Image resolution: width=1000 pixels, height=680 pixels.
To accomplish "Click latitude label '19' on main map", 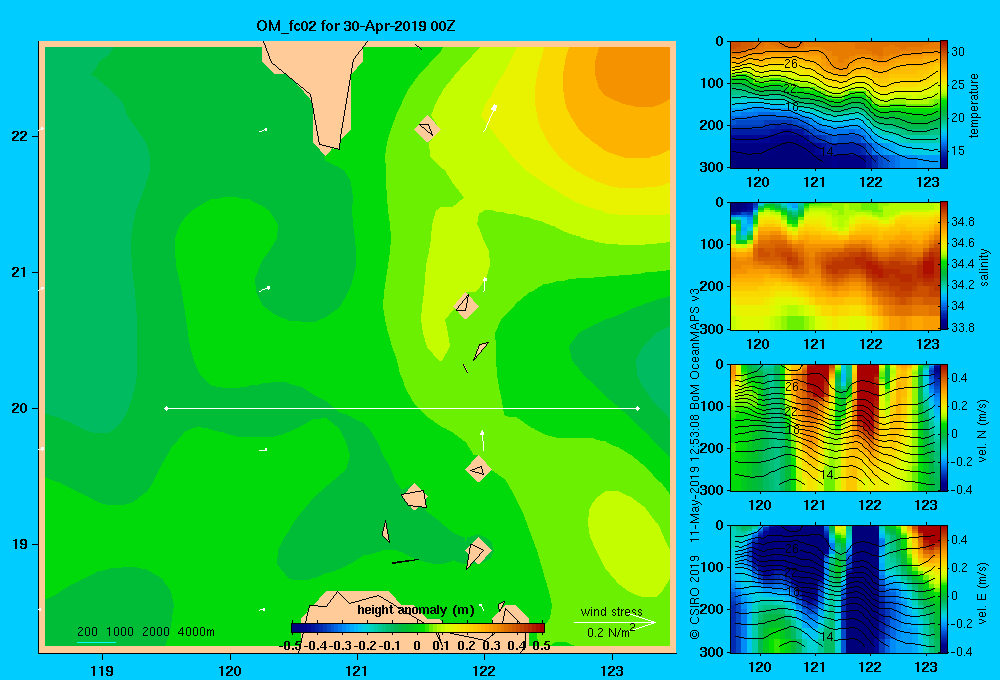I will click(20, 544).
